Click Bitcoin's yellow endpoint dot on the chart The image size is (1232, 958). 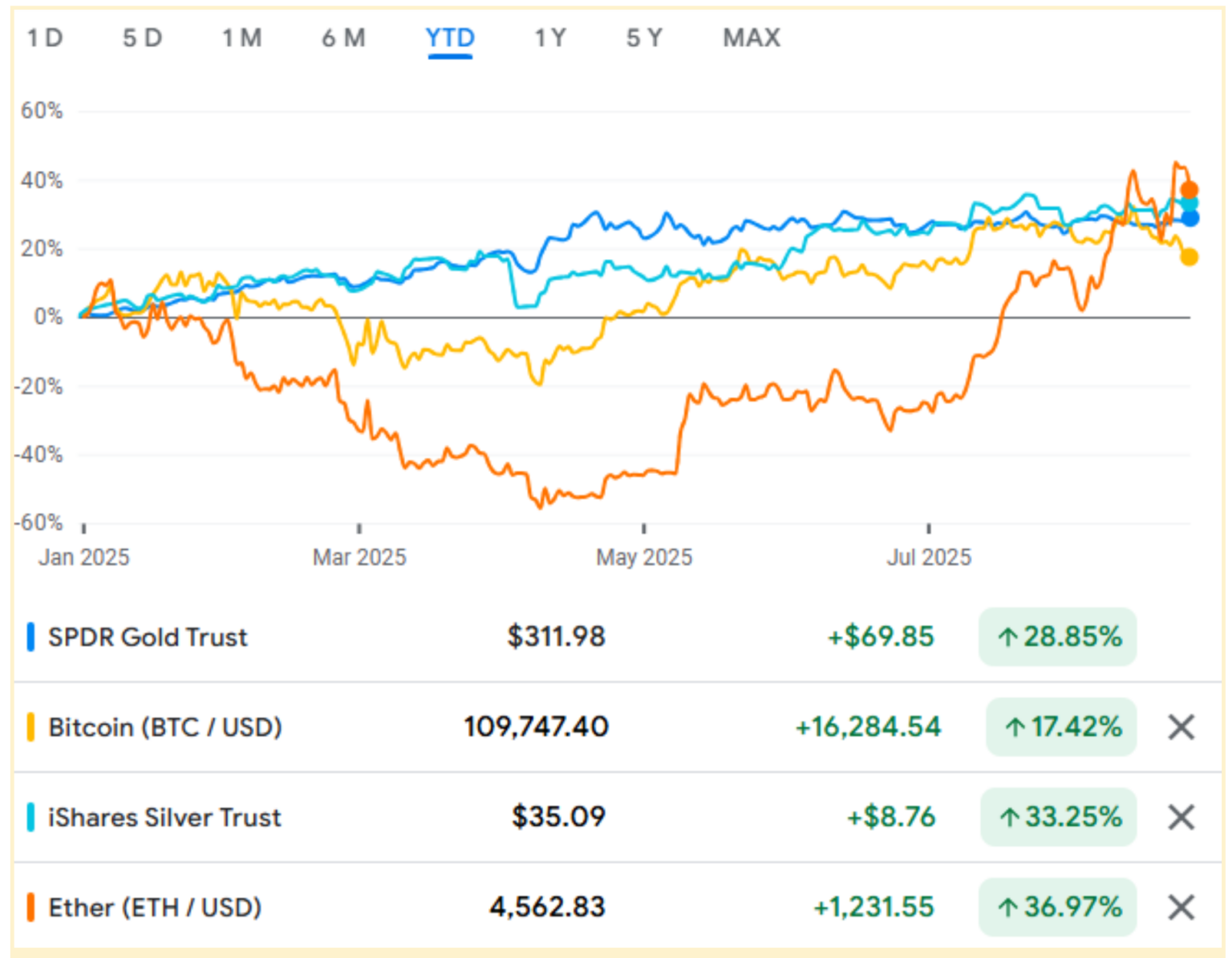tap(1188, 257)
